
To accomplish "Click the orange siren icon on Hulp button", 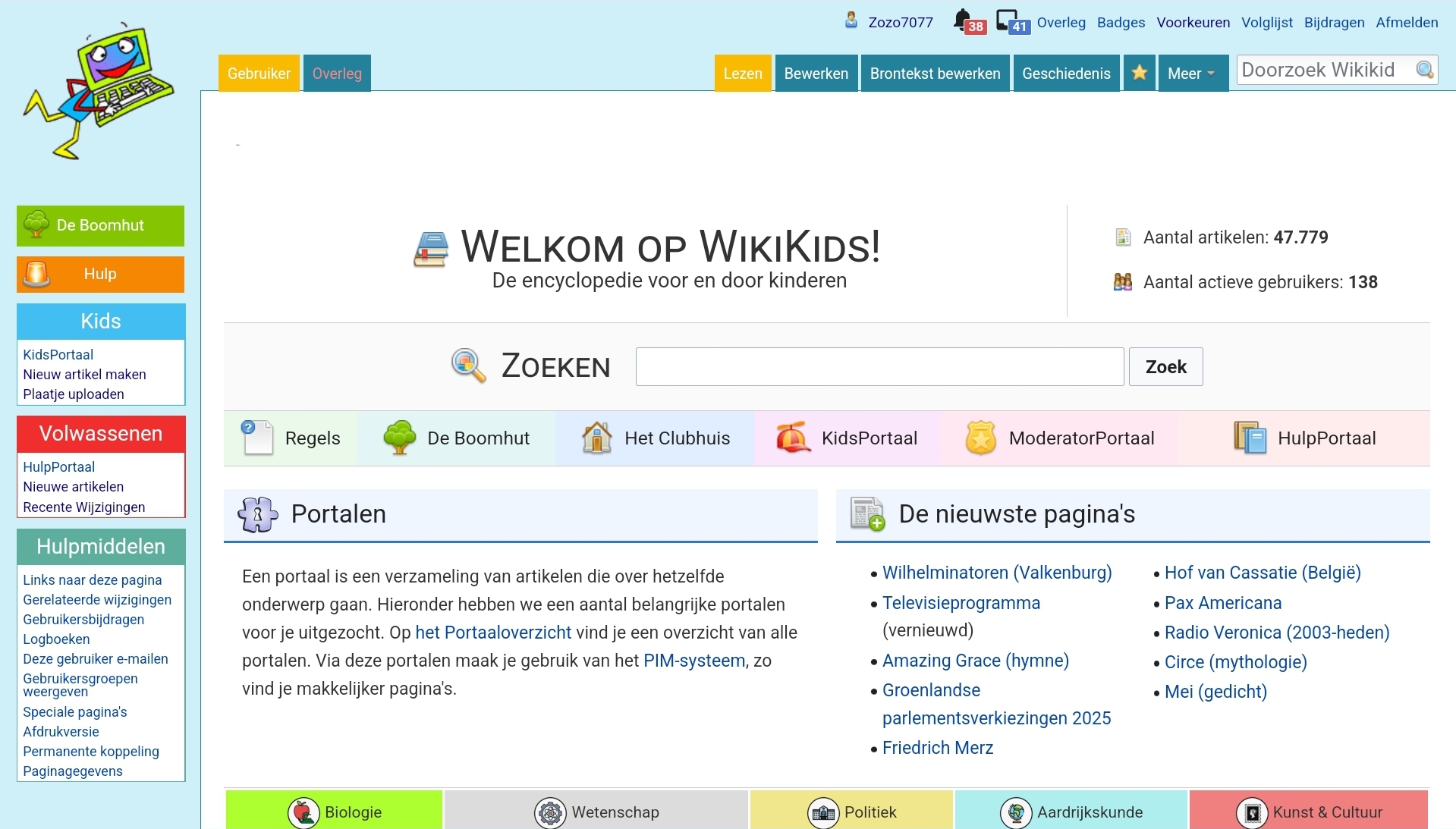I will tap(36, 274).
